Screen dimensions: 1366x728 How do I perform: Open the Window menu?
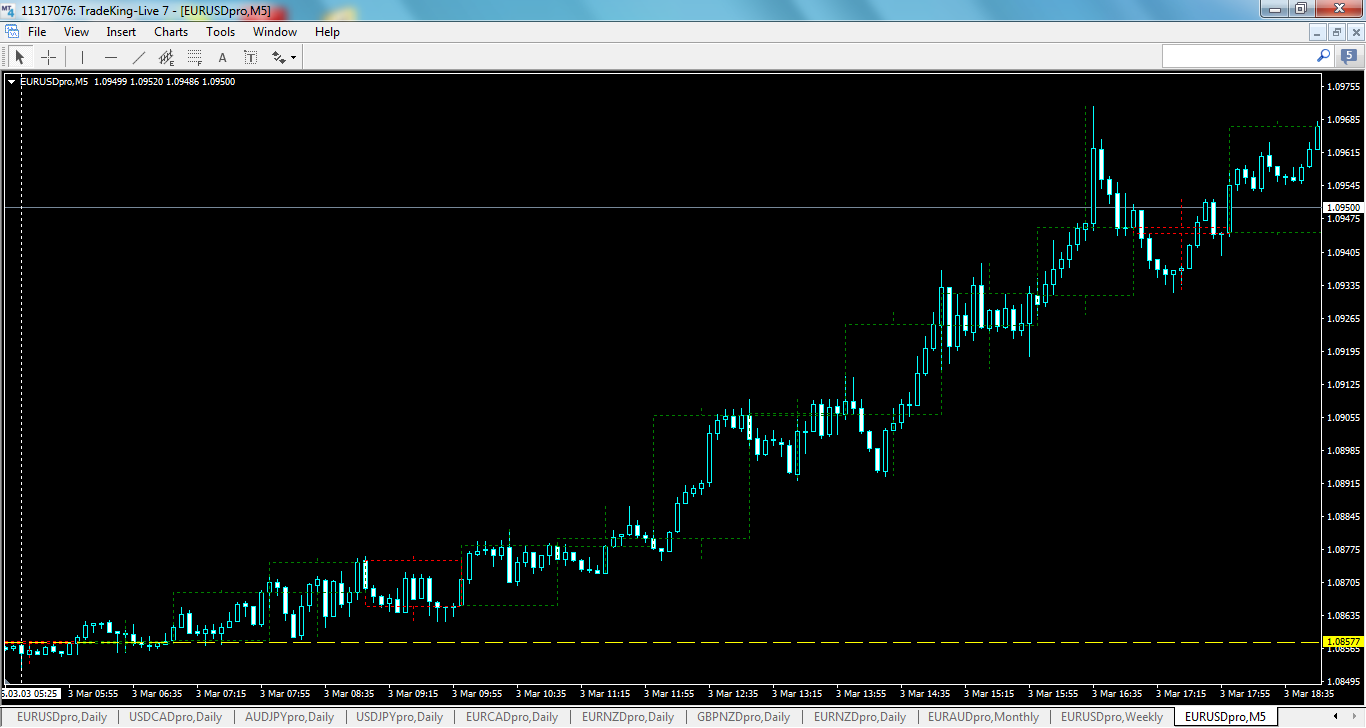coord(274,32)
